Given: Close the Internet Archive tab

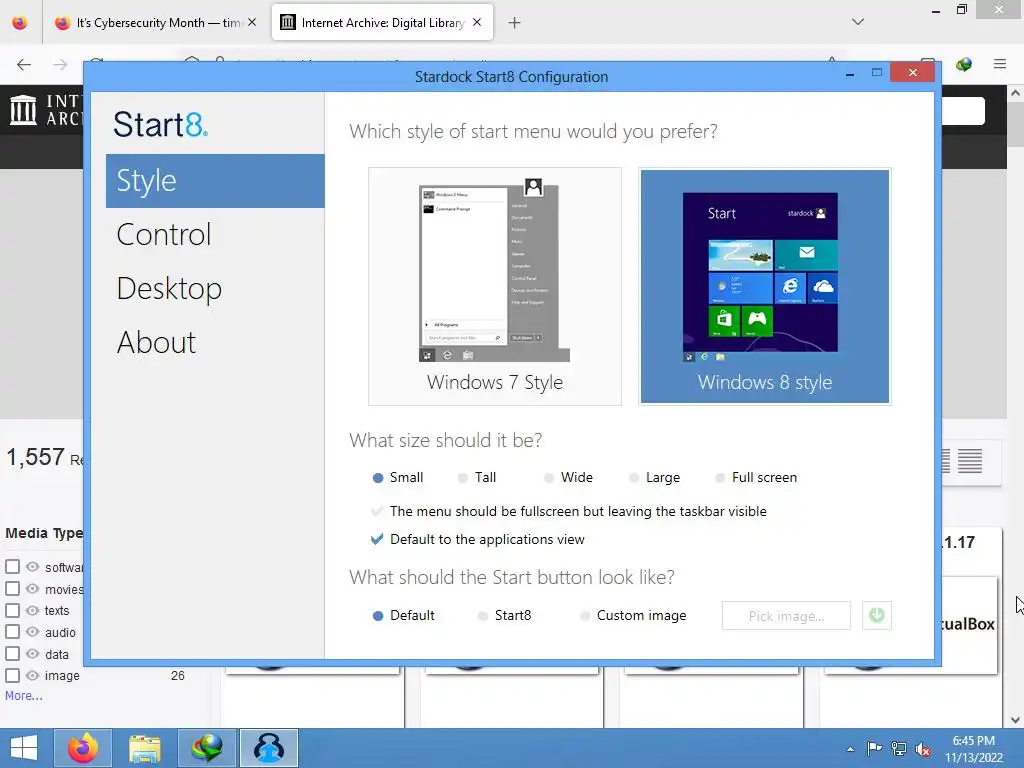Looking at the screenshot, I should click(x=477, y=23).
